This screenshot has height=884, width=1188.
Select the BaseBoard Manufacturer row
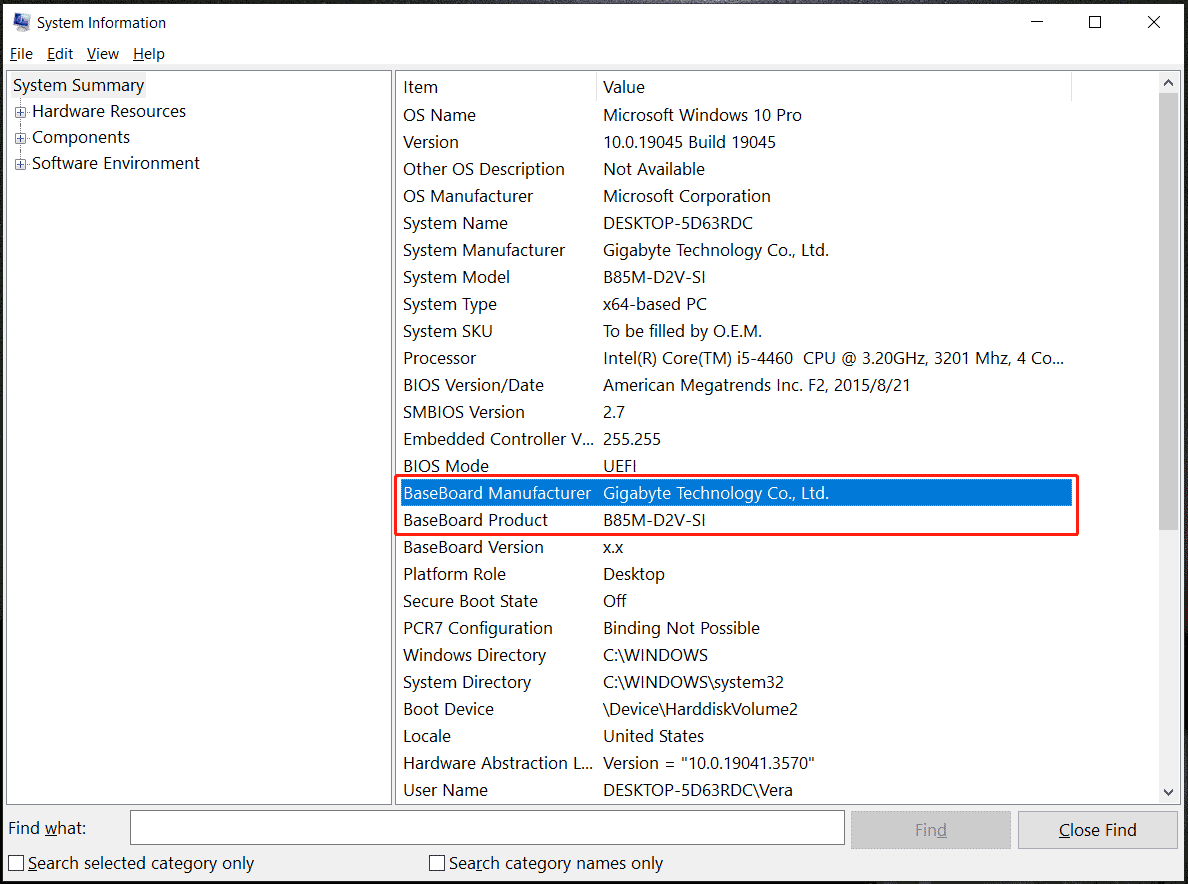(736, 493)
